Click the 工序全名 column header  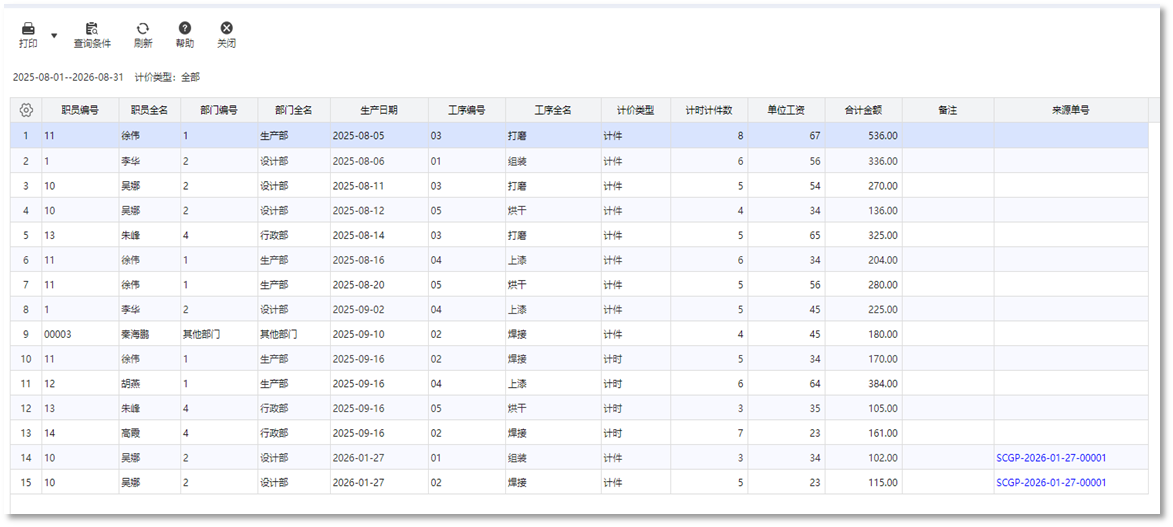553,110
